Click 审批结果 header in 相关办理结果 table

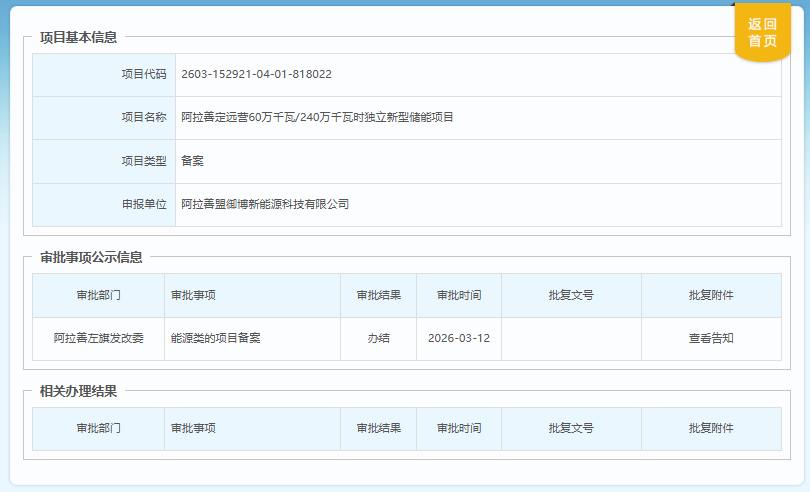378,428
